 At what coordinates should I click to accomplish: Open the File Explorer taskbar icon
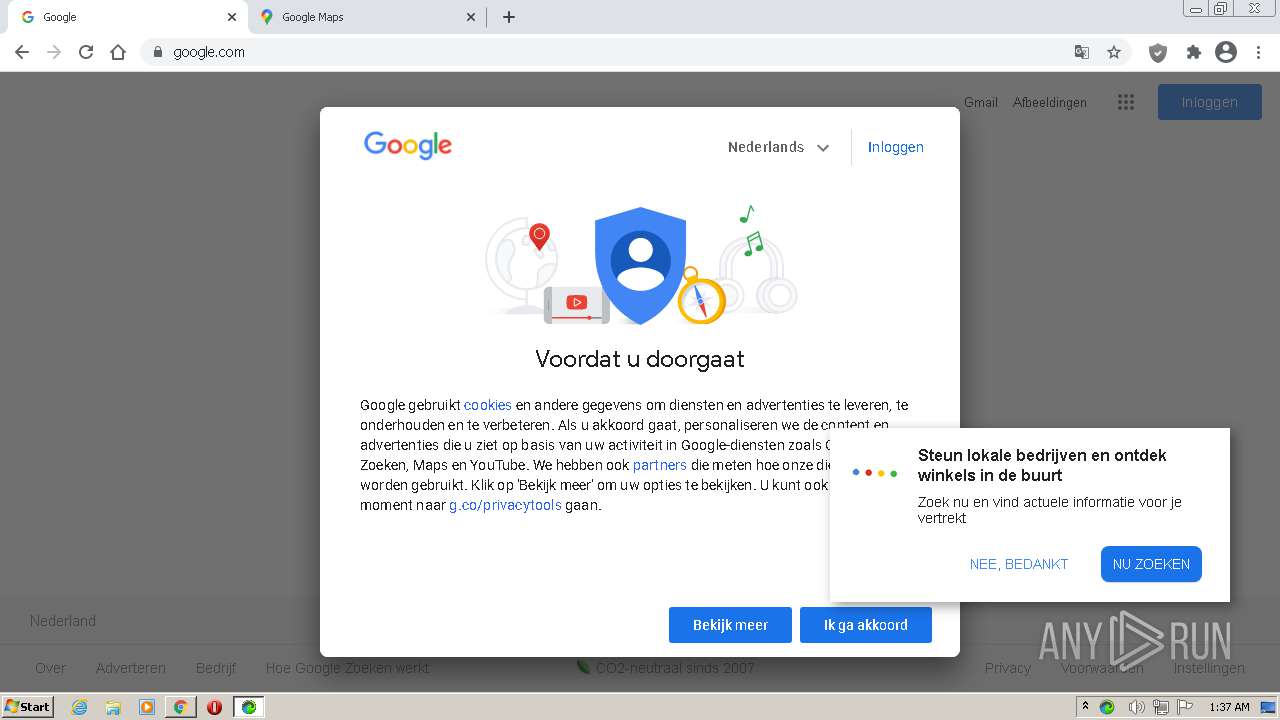[113, 707]
